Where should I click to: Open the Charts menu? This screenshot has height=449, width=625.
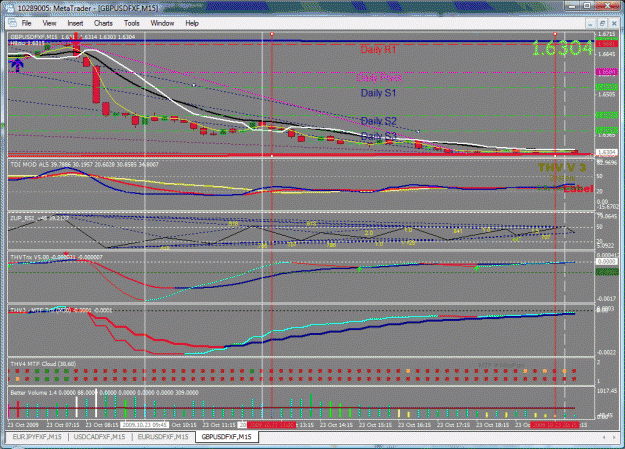coord(103,23)
